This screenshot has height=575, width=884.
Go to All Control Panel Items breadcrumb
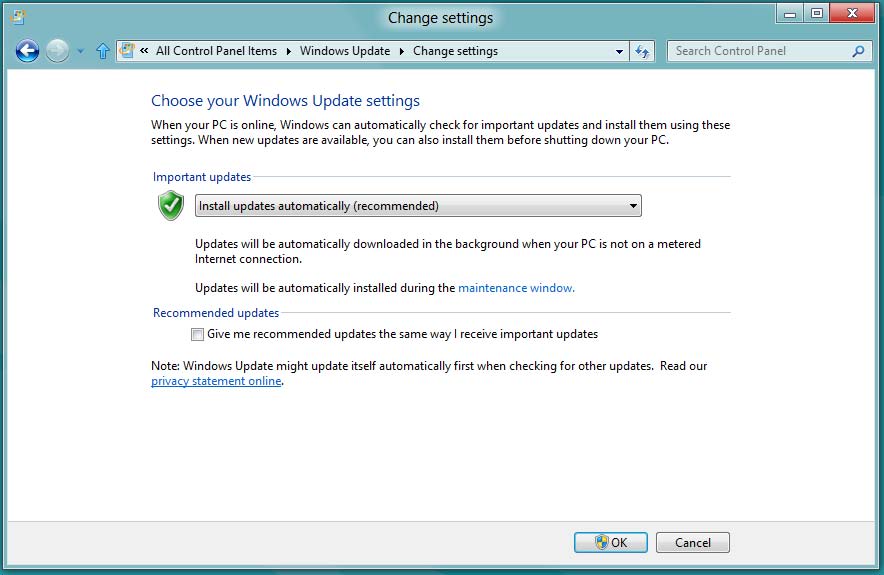point(216,51)
